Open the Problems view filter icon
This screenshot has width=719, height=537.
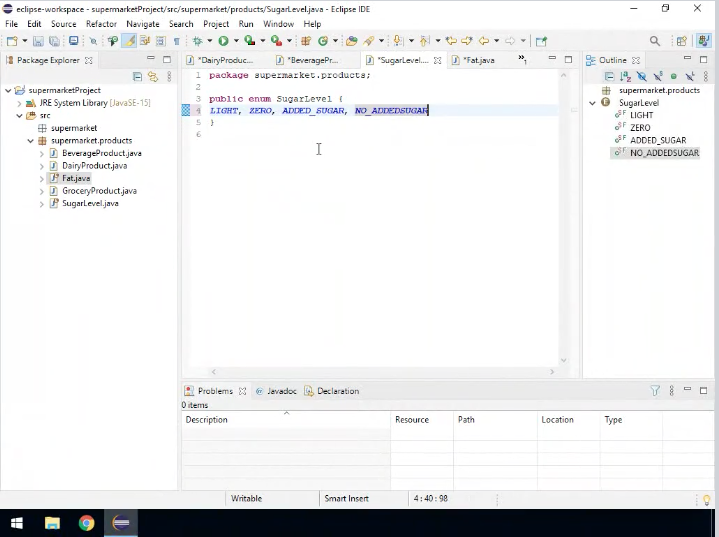pyautogui.click(x=655, y=391)
